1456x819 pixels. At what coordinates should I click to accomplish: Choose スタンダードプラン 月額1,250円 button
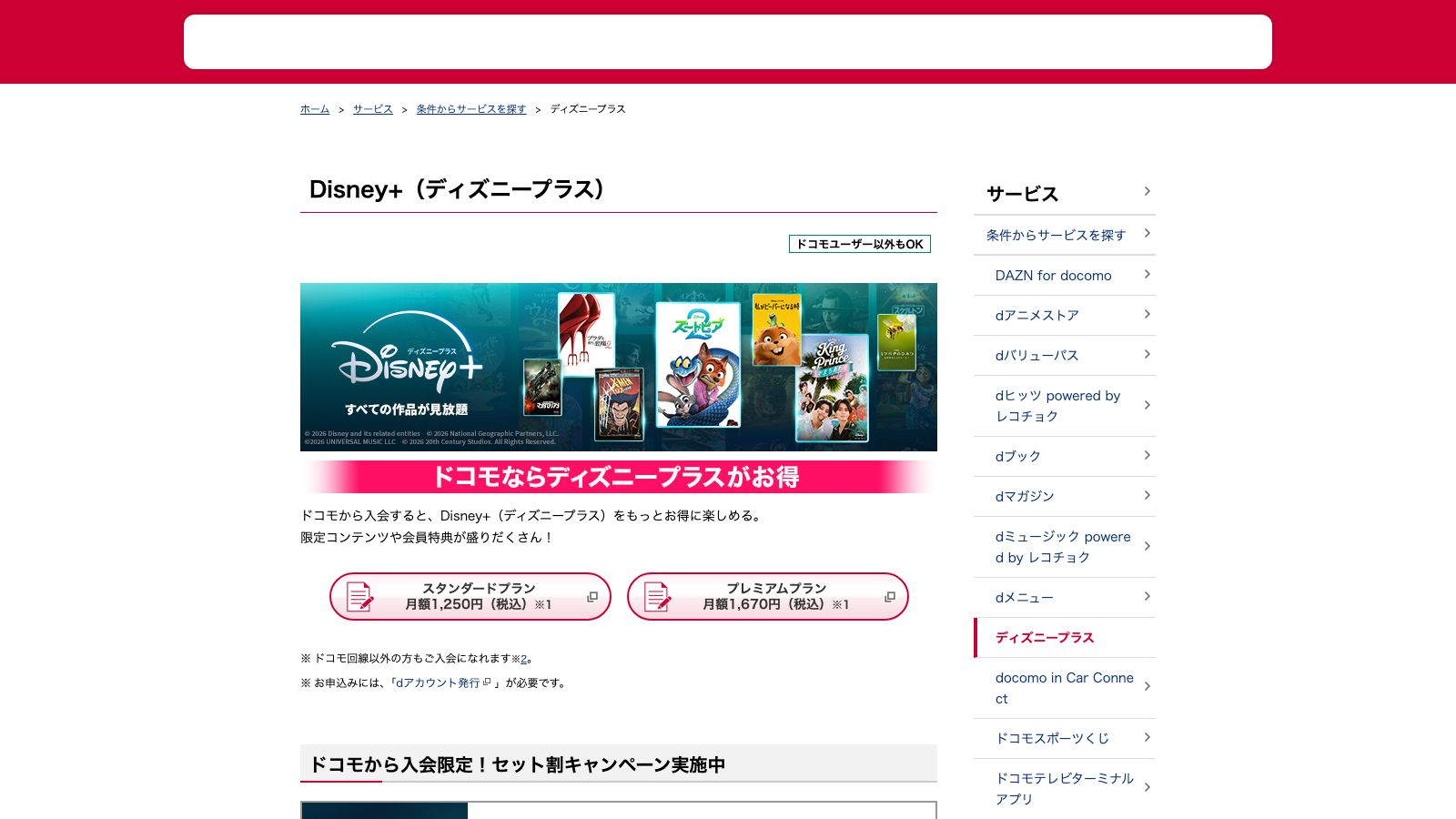470,597
